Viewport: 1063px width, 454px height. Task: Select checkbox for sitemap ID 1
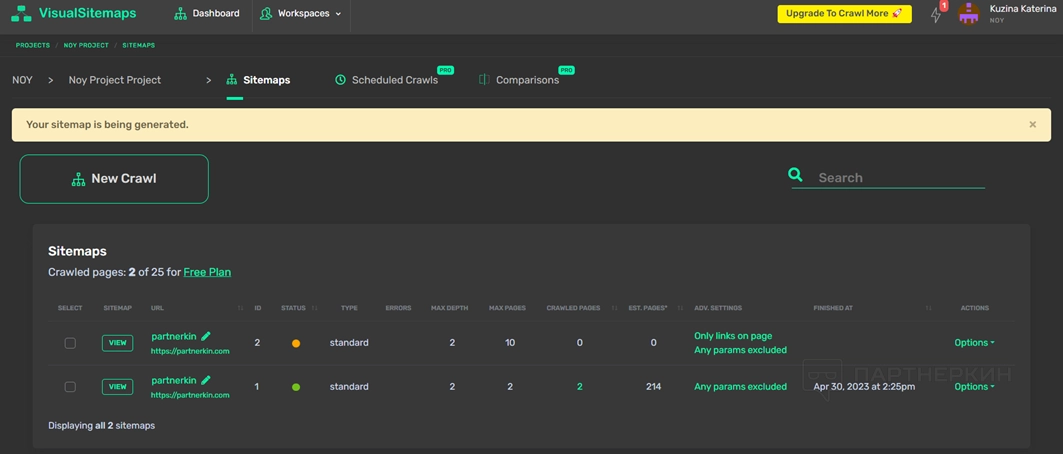pyautogui.click(x=70, y=387)
